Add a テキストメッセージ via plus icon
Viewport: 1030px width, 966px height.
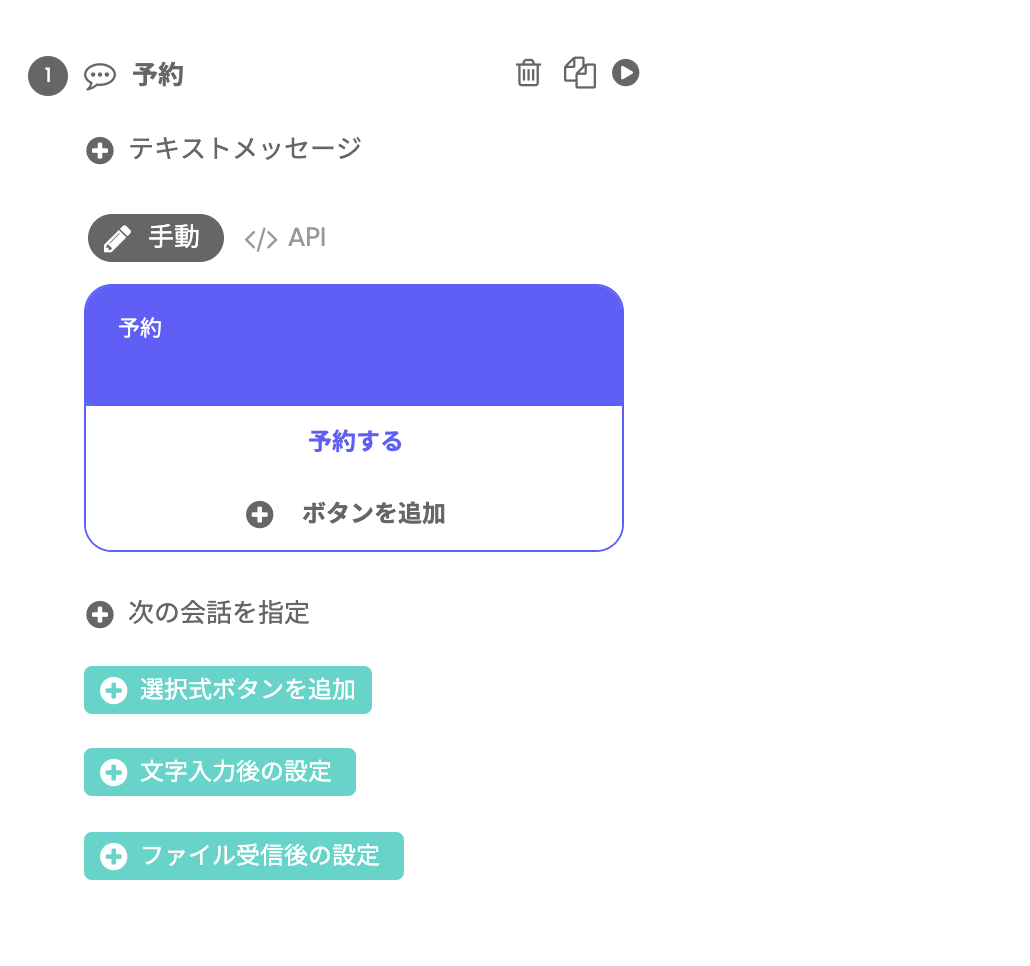click(x=100, y=150)
